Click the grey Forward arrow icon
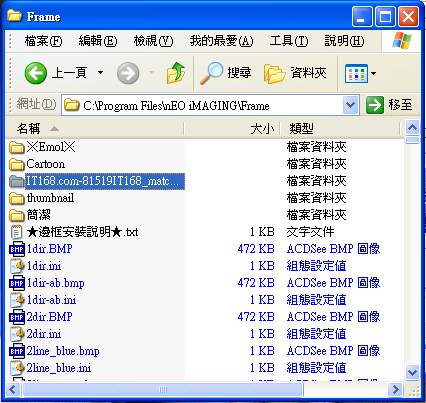The height and width of the screenshot is (403, 426). pos(128,73)
